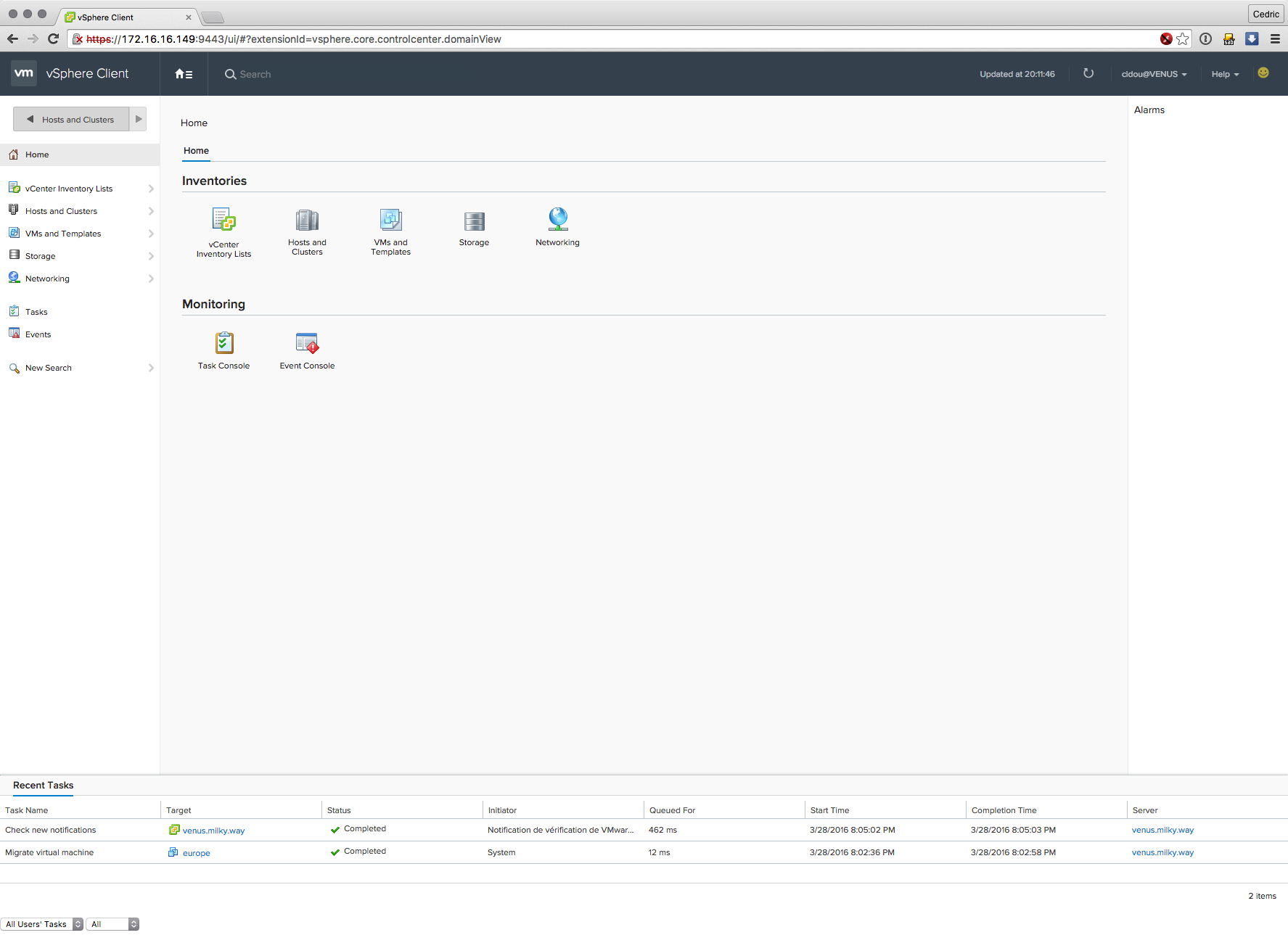The height and width of the screenshot is (935, 1288).
Task: Click the smiley feedback icon
Action: click(x=1263, y=73)
